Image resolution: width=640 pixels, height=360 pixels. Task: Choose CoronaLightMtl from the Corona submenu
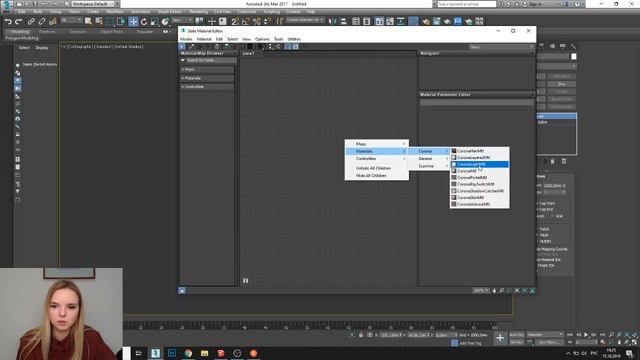click(480, 164)
